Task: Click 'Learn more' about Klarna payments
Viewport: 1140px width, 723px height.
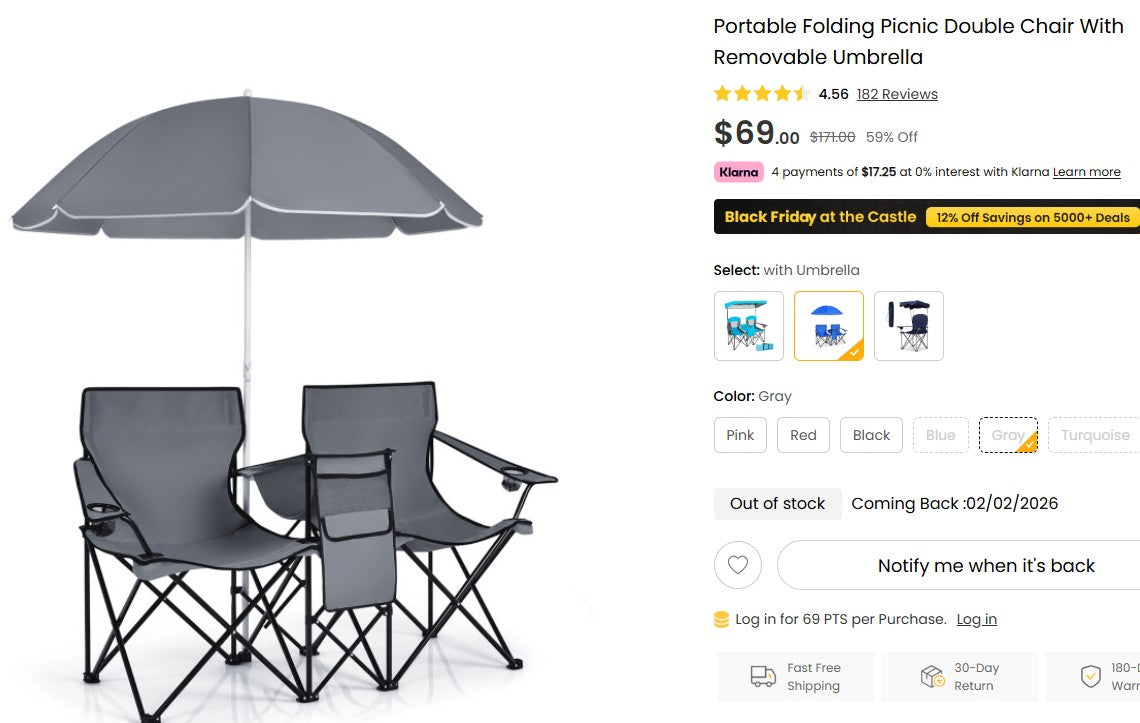Action: [1086, 171]
